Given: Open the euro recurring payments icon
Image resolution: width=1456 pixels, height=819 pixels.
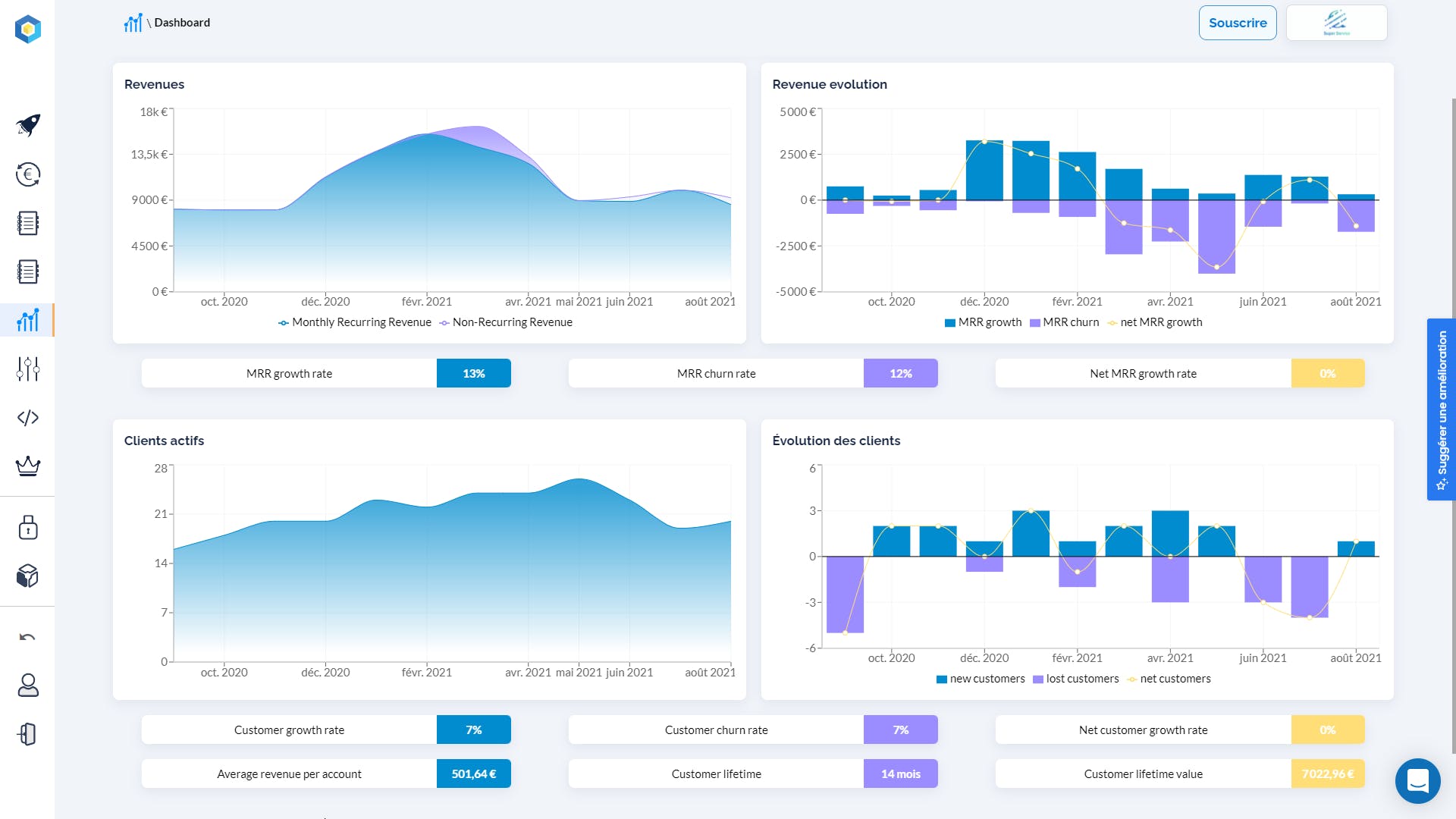Looking at the screenshot, I should (x=28, y=174).
